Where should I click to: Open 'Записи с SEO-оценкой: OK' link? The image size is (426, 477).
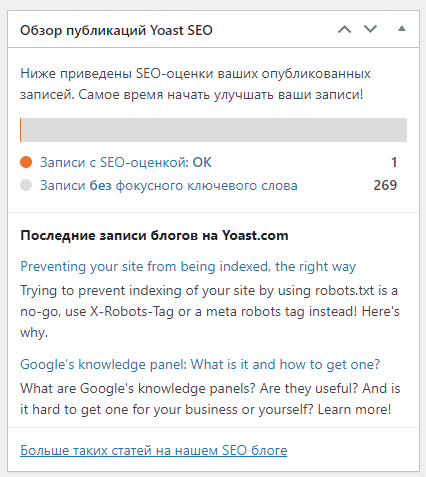pyautogui.click(x=126, y=162)
